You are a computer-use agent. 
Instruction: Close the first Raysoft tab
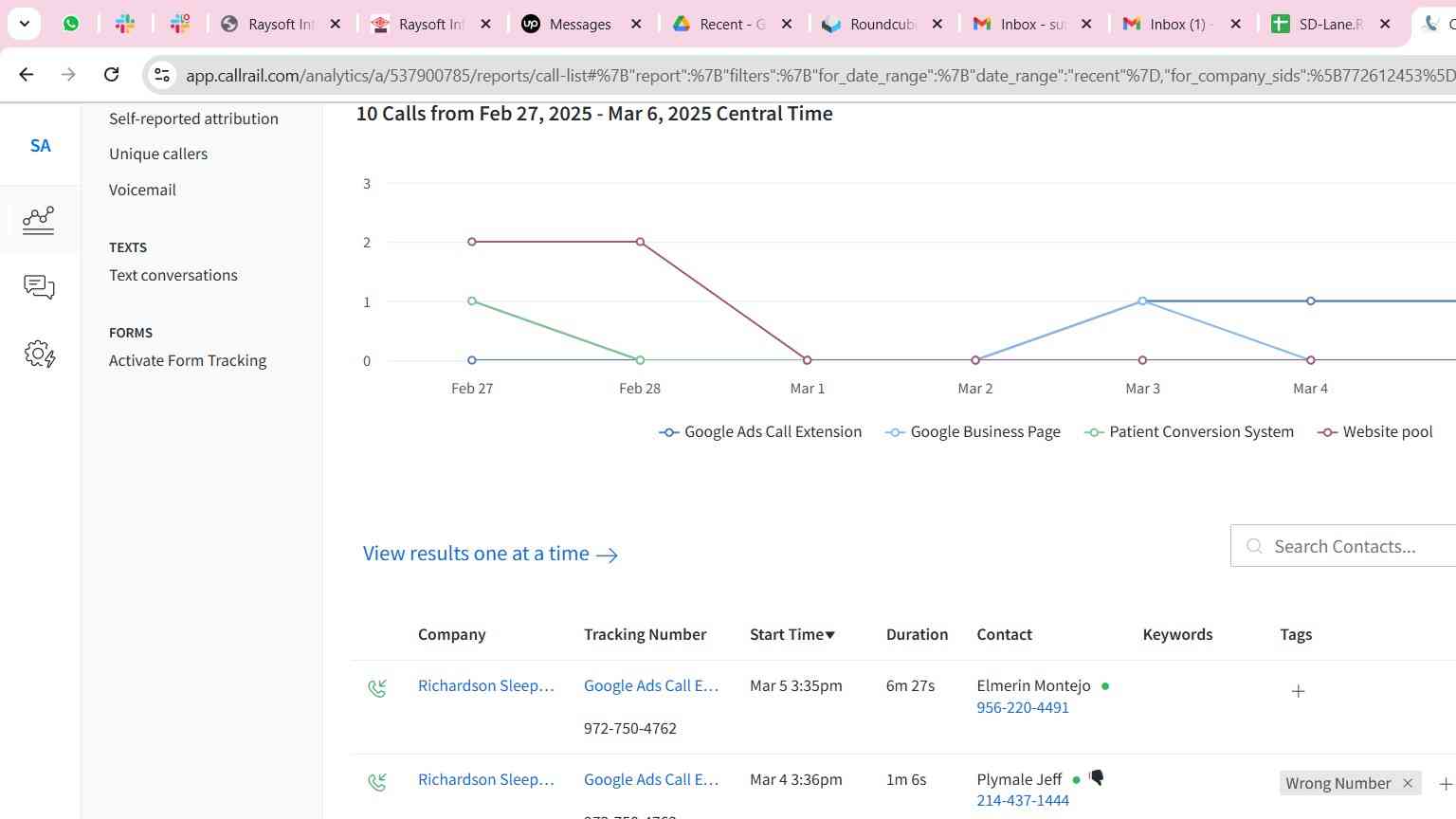335,25
